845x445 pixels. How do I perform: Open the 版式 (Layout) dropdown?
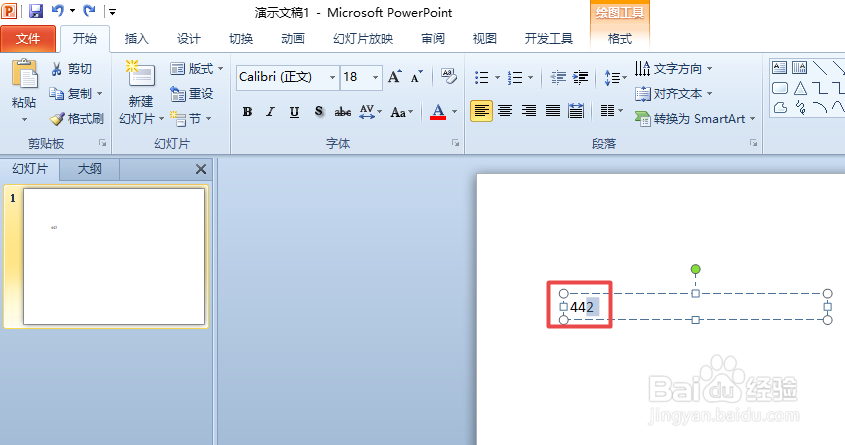[197, 68]
